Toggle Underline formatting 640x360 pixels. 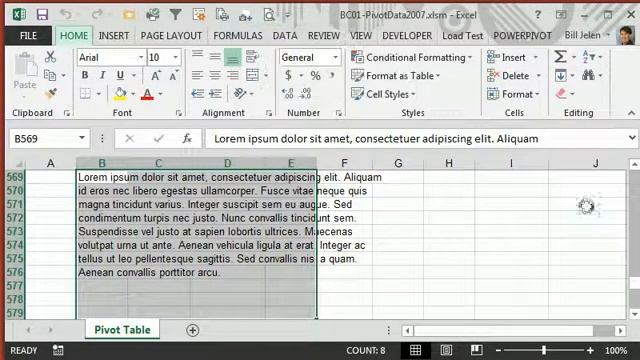pyautogui.click(x=120, y=76)
